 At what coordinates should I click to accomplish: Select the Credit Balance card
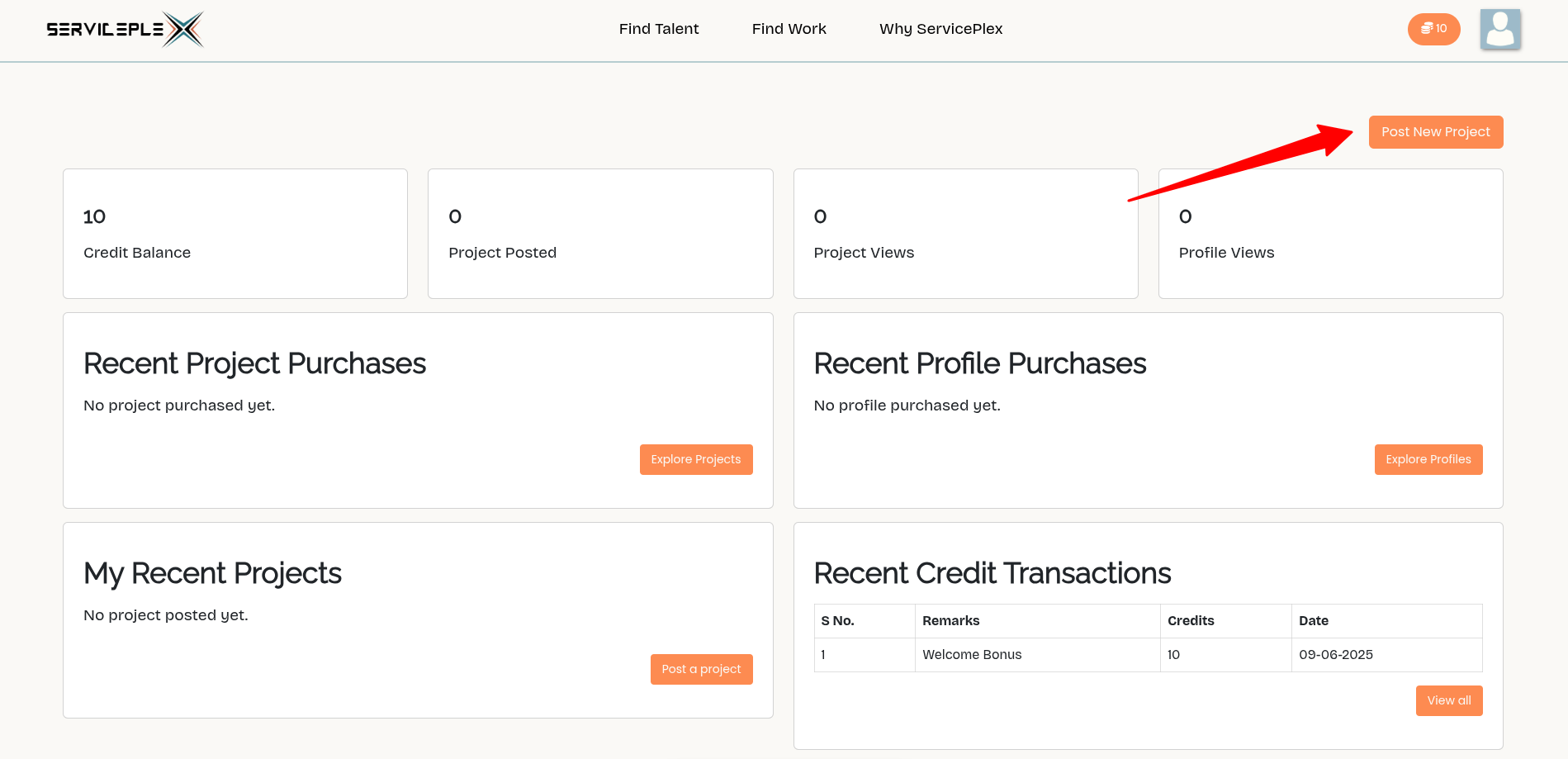pyautogui.click(x=235, y=234)
